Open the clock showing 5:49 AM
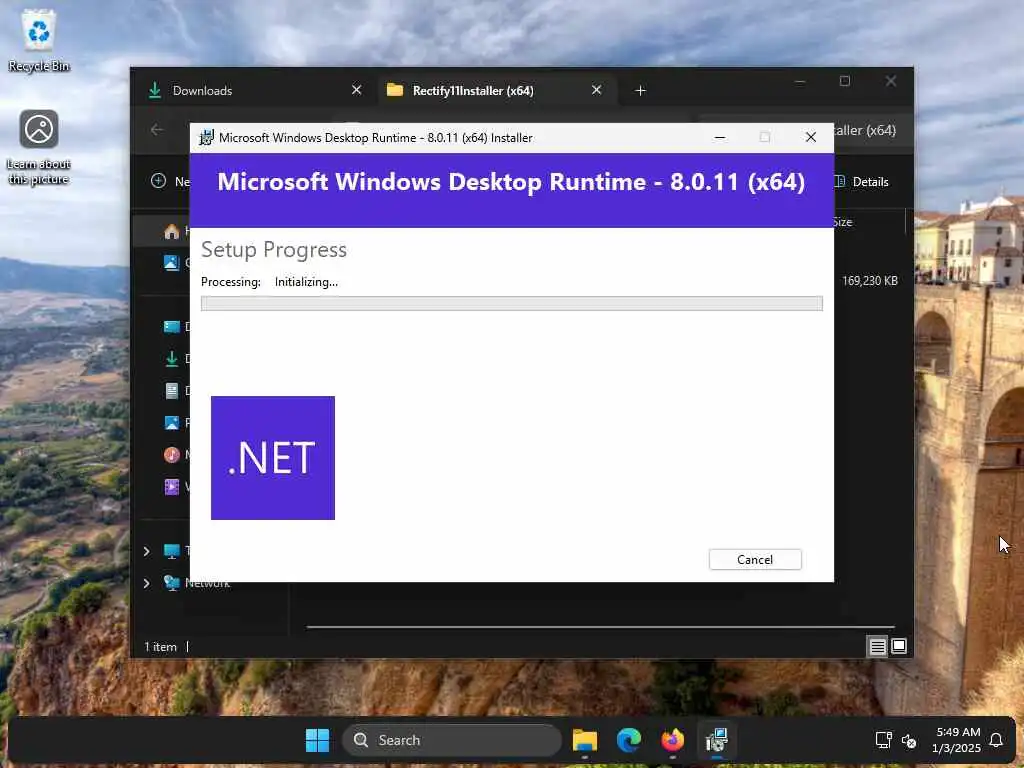Screen dimensions: 1024x768 pyautogui.click(x=957, y=740)
